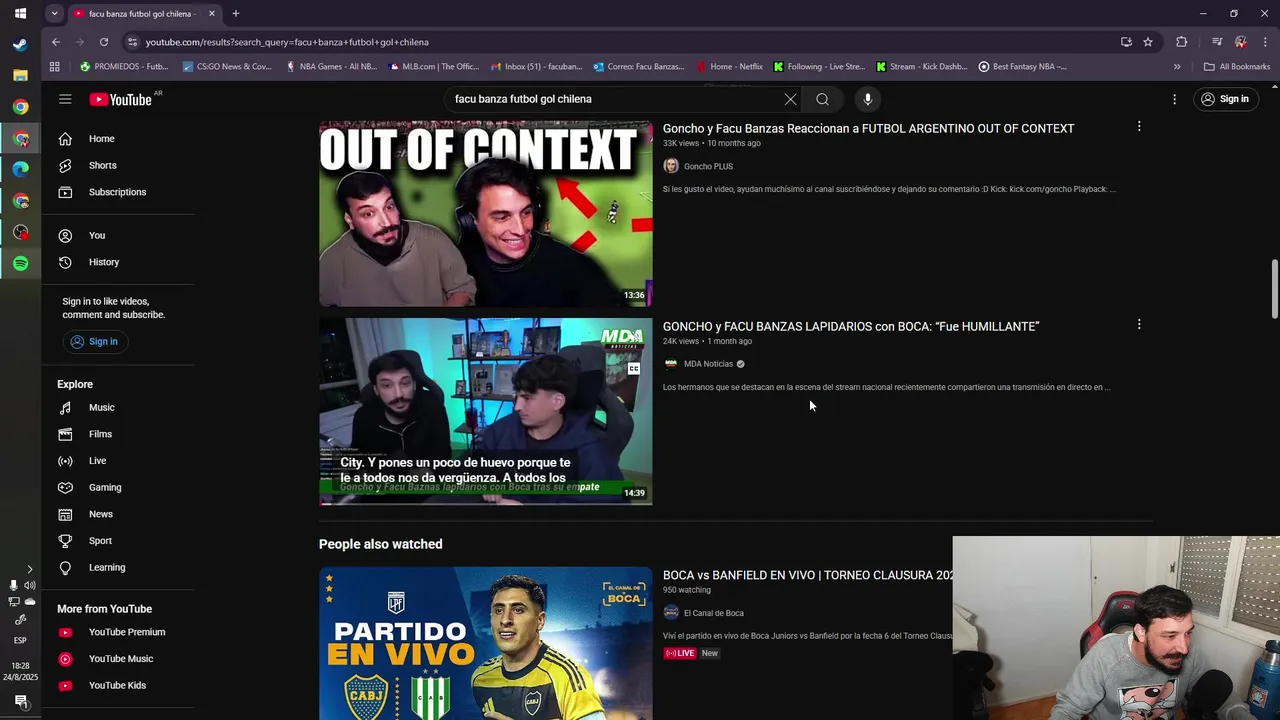Open YouTube settings three-dot menu

[1174, 99]
